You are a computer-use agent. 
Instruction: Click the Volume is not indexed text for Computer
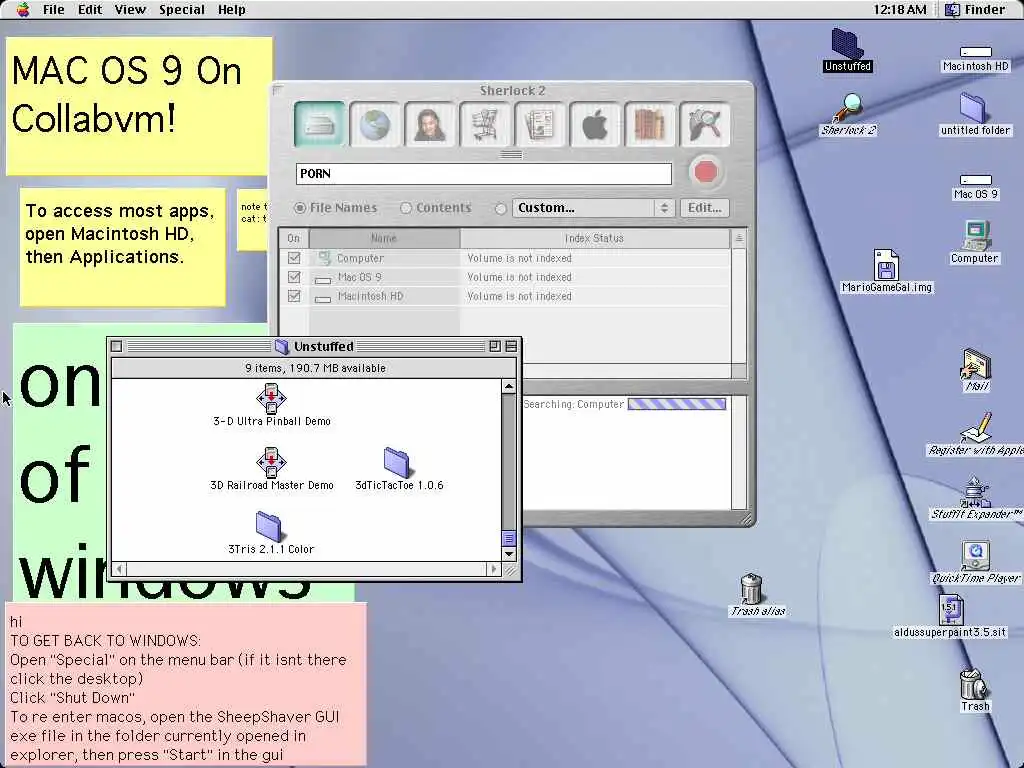click(519, 258)
